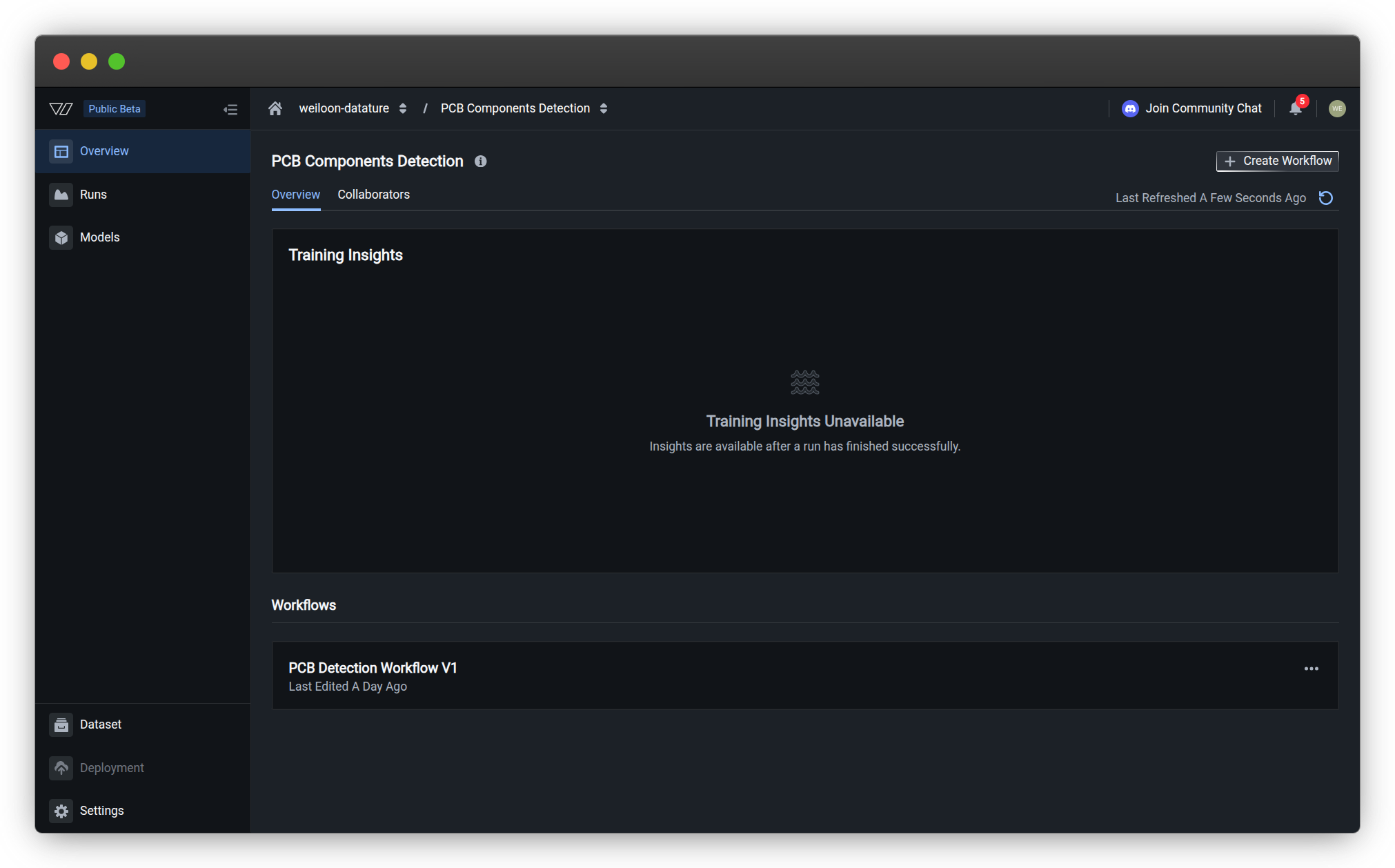Expand the PCB Components Detection project switcher

click(x=604, y=108)
